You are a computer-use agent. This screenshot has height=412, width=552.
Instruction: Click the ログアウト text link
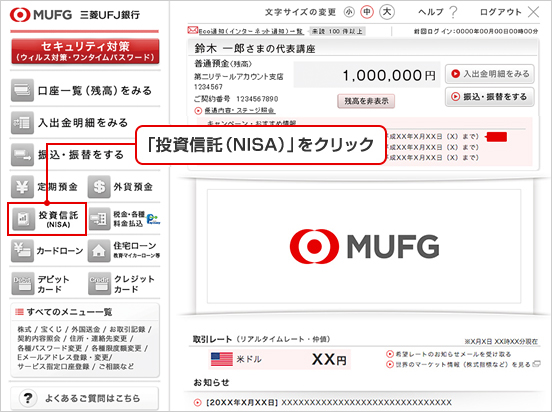[500, 12]
